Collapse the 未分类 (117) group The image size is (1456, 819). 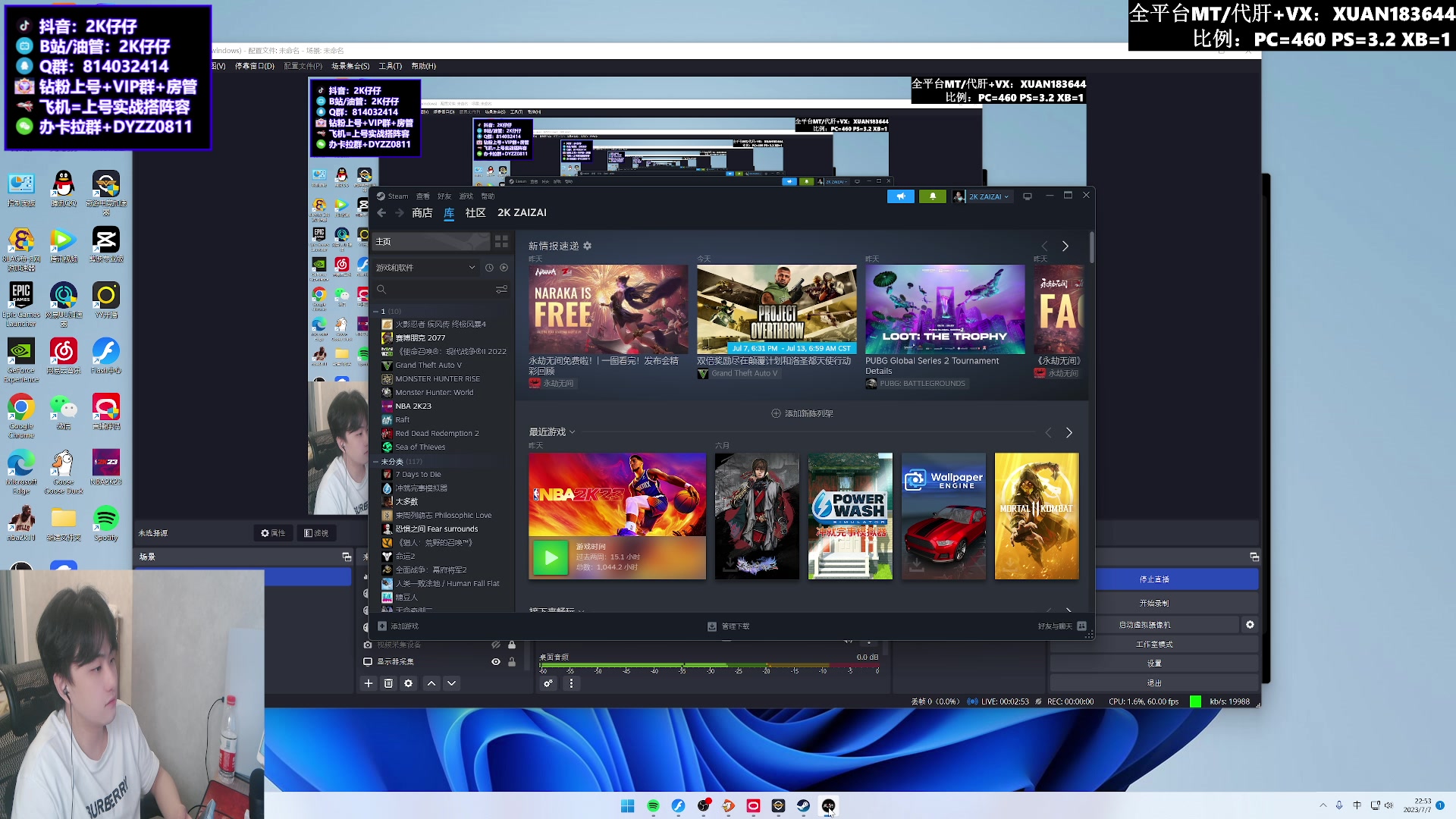coord(375,461)
